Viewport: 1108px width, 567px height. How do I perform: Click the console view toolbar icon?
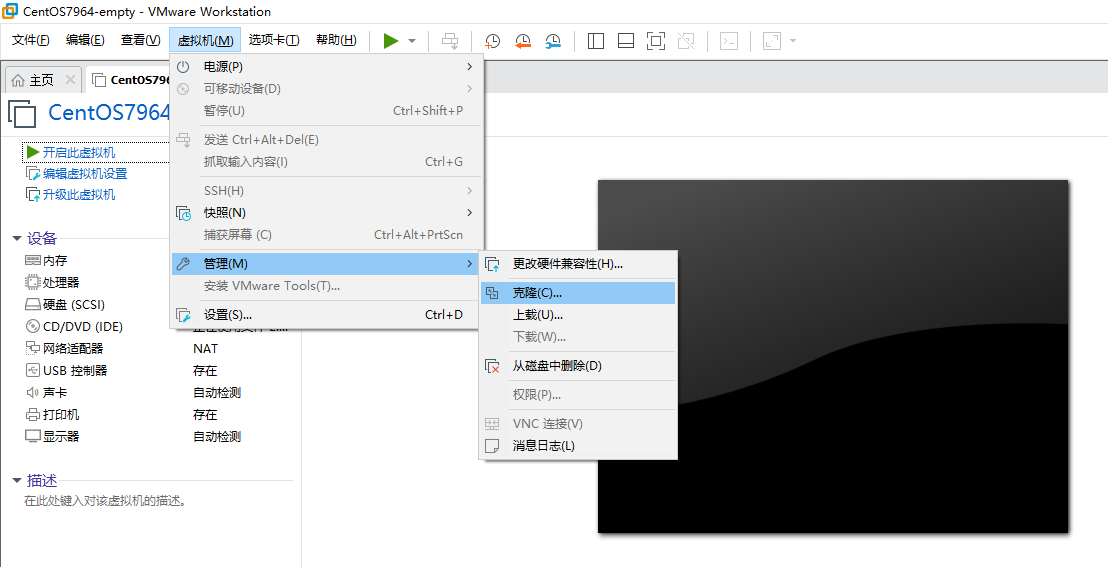(x=729, y=41)
